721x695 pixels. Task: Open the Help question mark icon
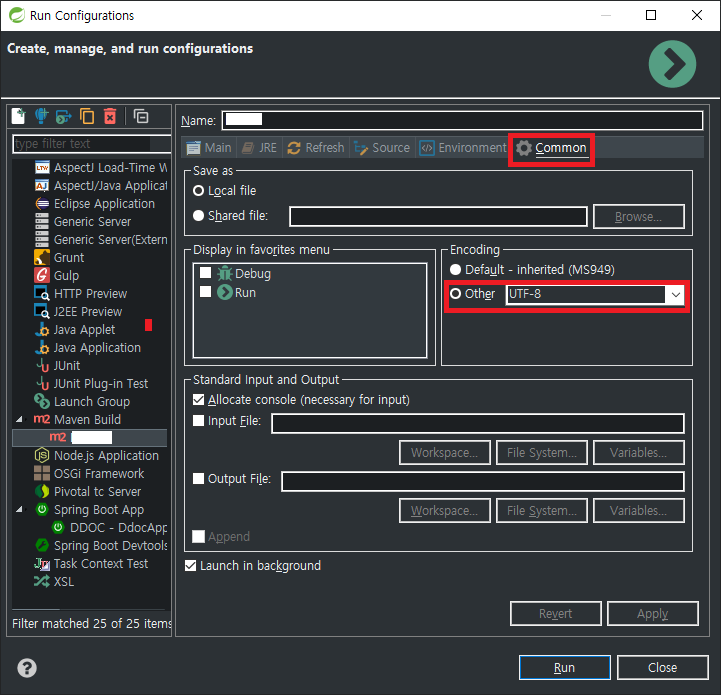(x=27, y=668)
